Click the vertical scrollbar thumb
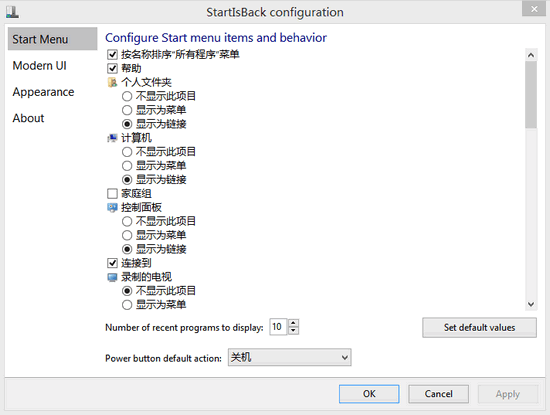550x415 pixels. click(531, 95)
